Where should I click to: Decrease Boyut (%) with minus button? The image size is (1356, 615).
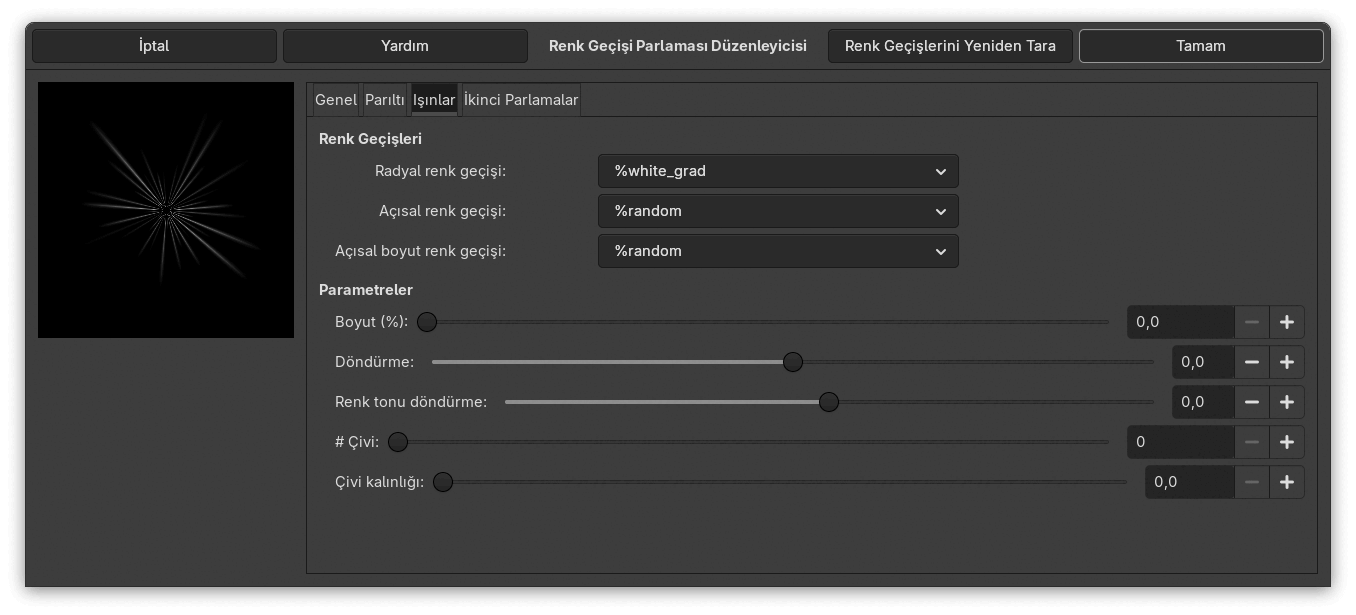click(x=1252, y=322)
